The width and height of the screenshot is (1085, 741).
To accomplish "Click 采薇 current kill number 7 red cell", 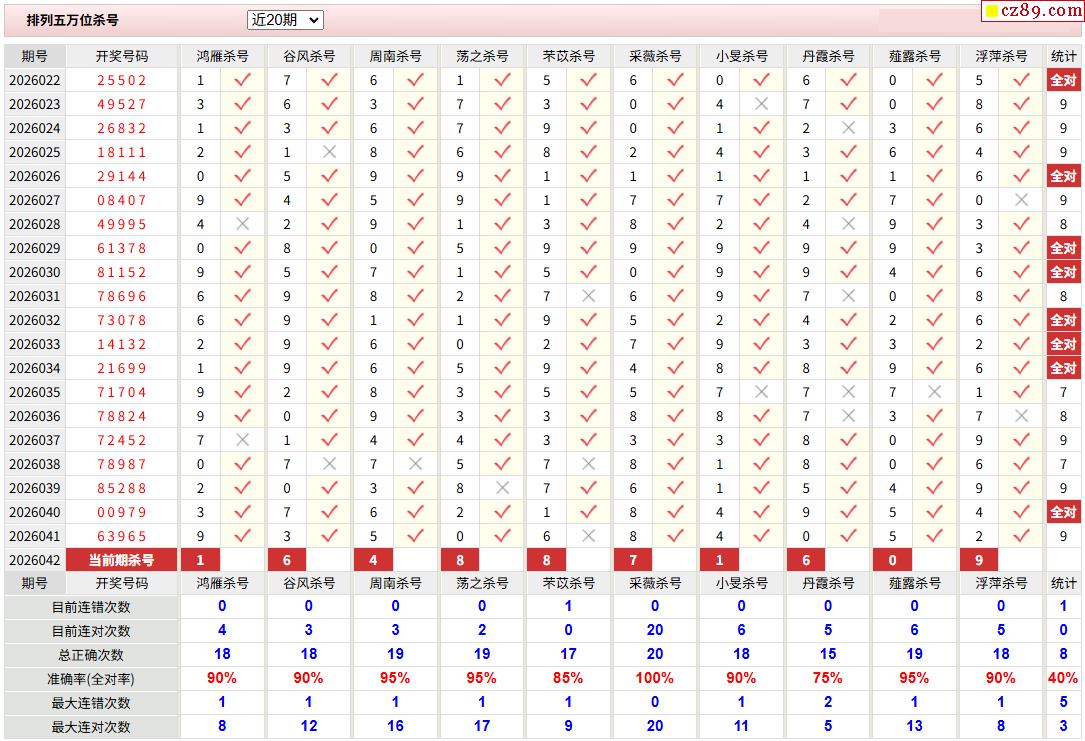I will 633,560.
